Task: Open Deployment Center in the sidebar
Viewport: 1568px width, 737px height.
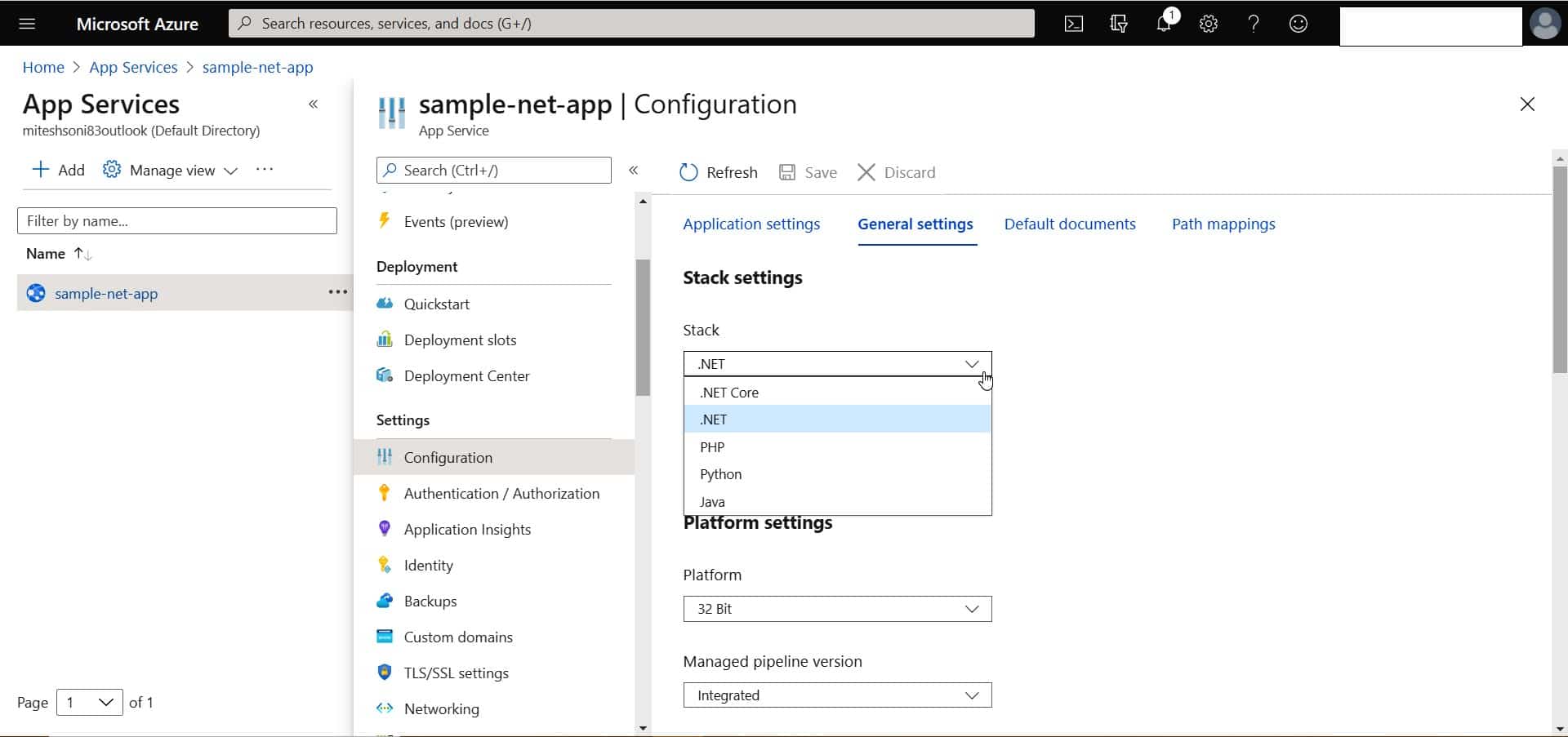Action: click(466, 376)
